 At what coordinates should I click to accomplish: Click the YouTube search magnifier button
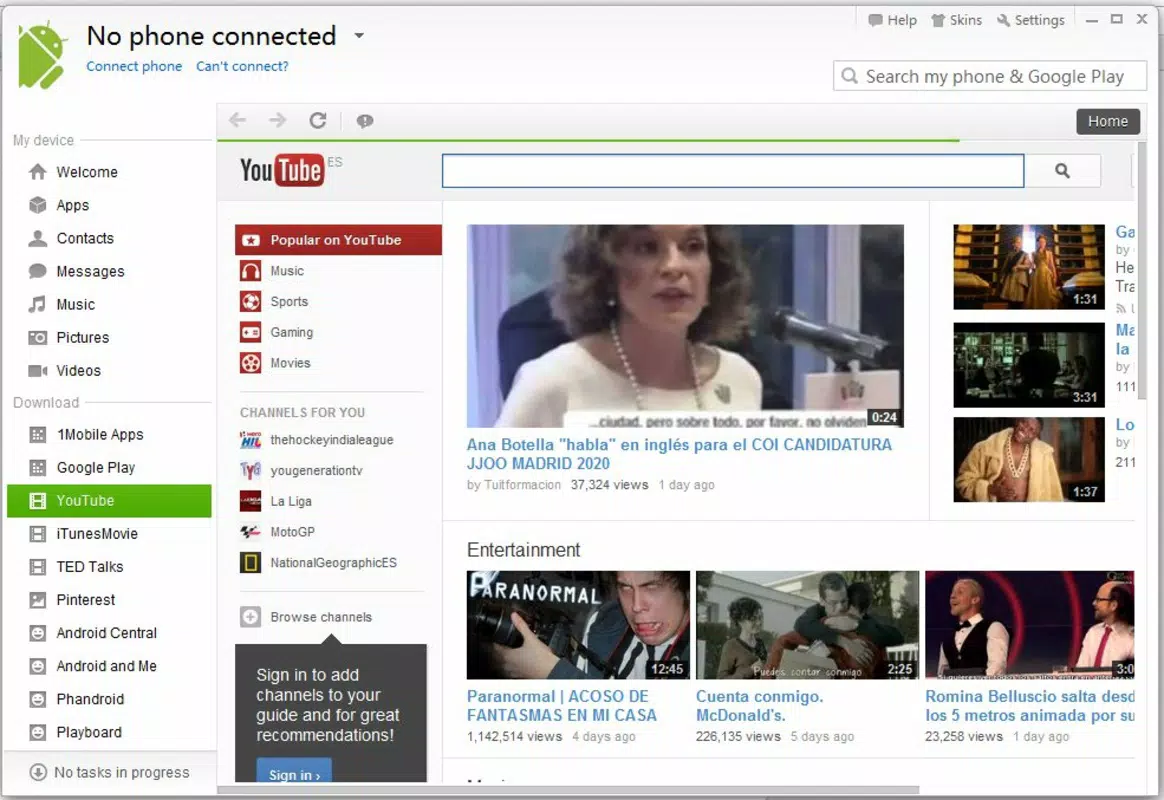1062,171
